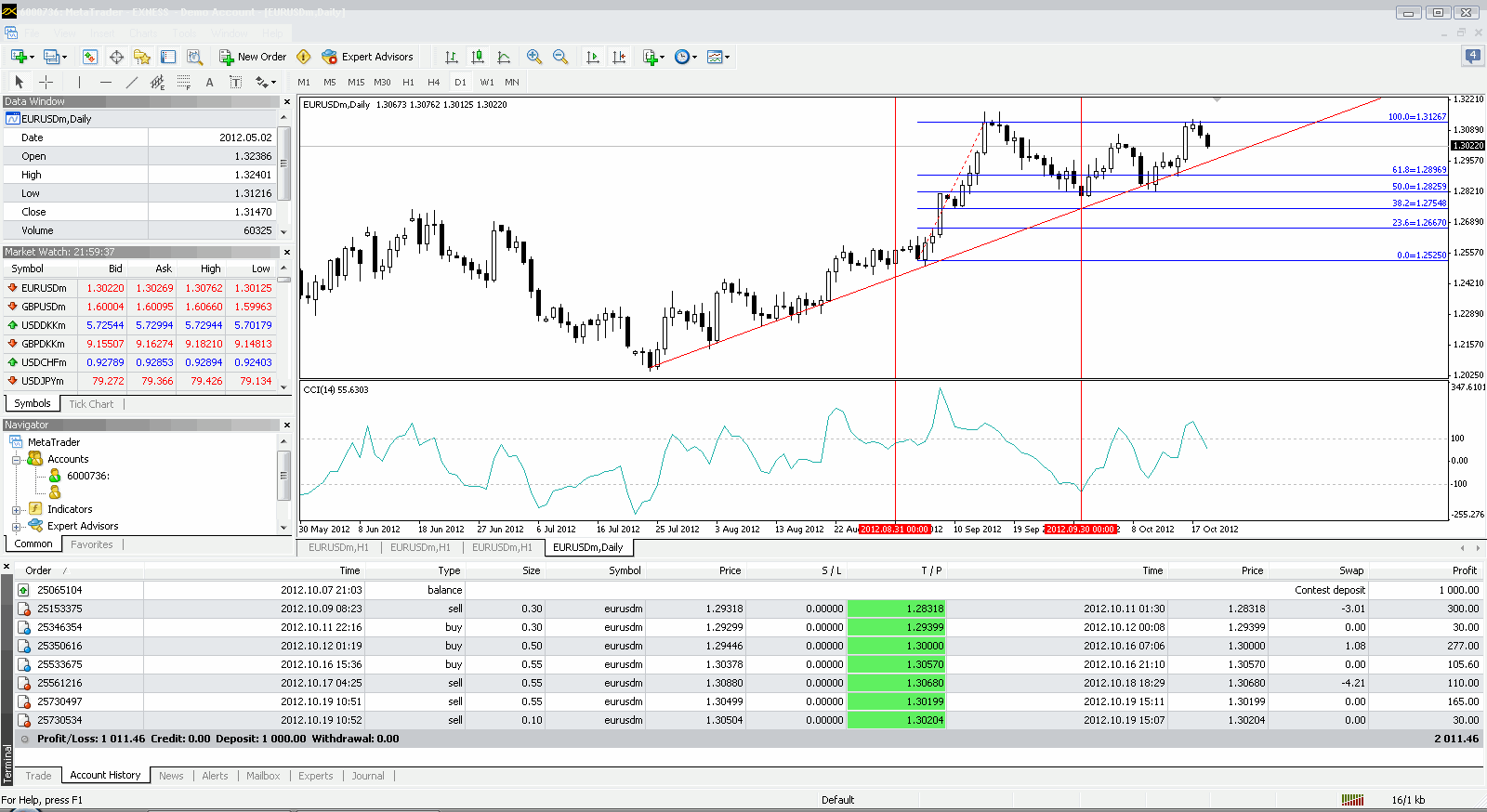
Task: Expand the Periods dropdown arrow
Action: pos(695,57)
